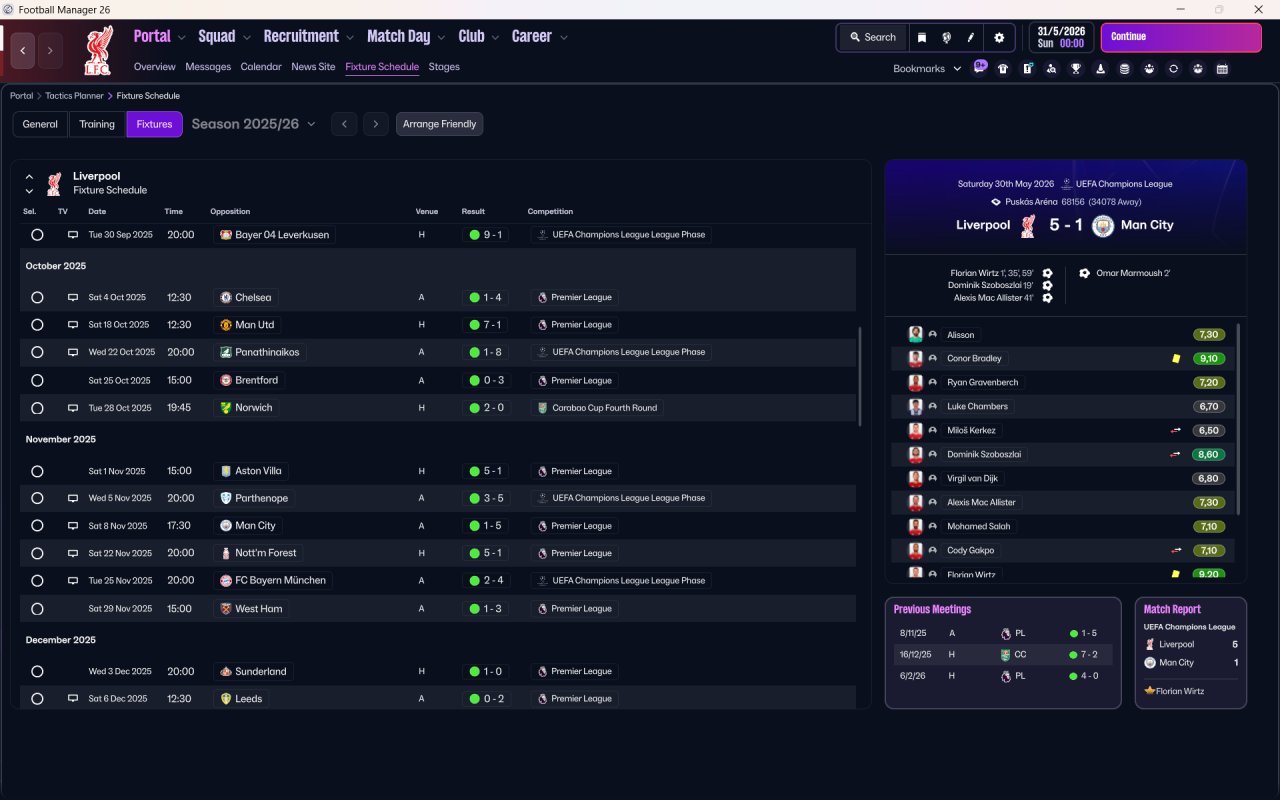Click the training cone shortcut icon
The image size is (1280, 800).
1100,69
